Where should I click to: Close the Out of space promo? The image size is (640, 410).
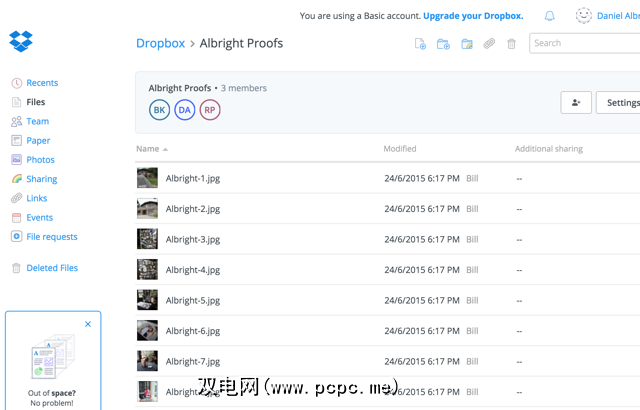pos(88,324)
